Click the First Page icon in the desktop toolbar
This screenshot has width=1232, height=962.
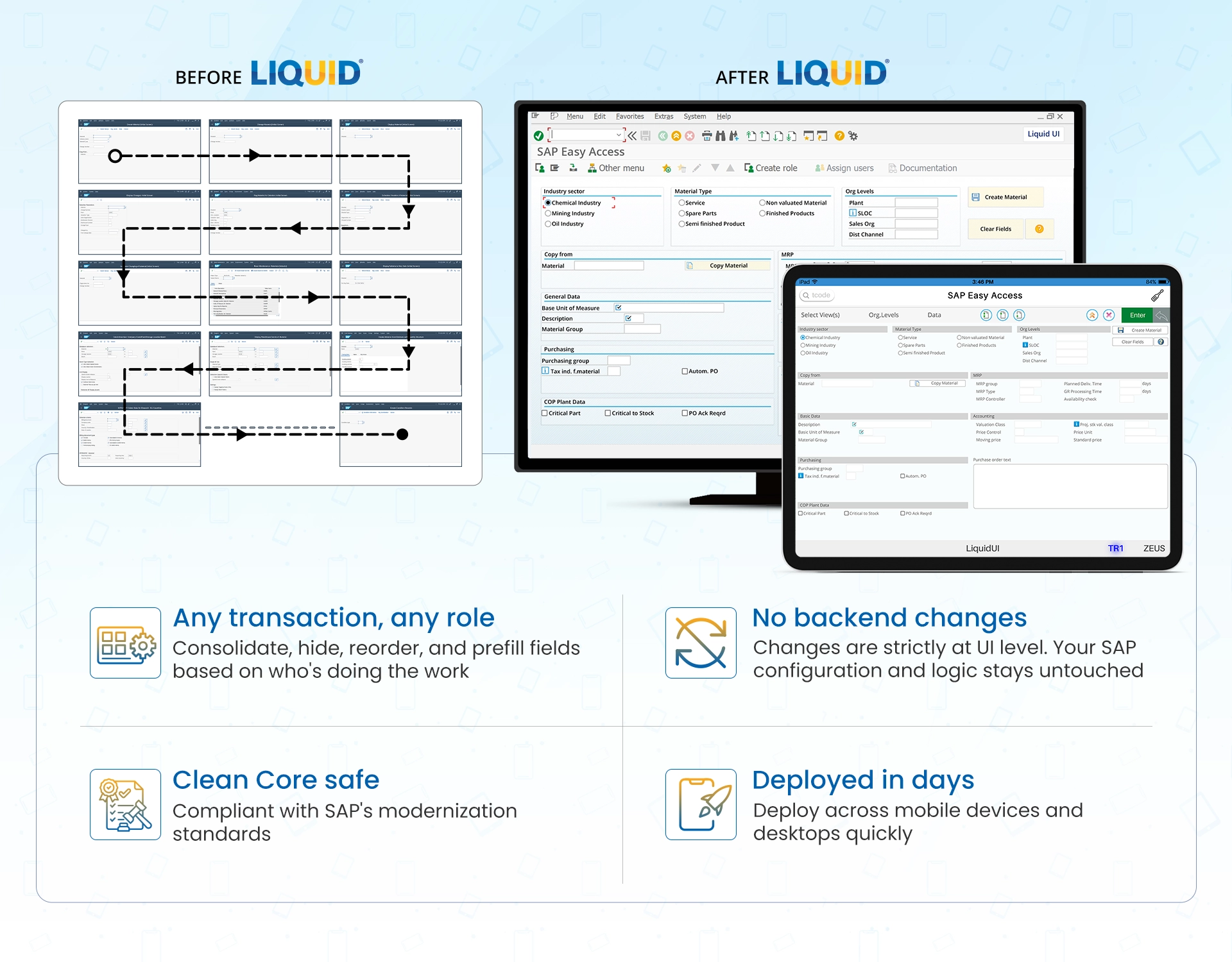[x=751, y=136]
